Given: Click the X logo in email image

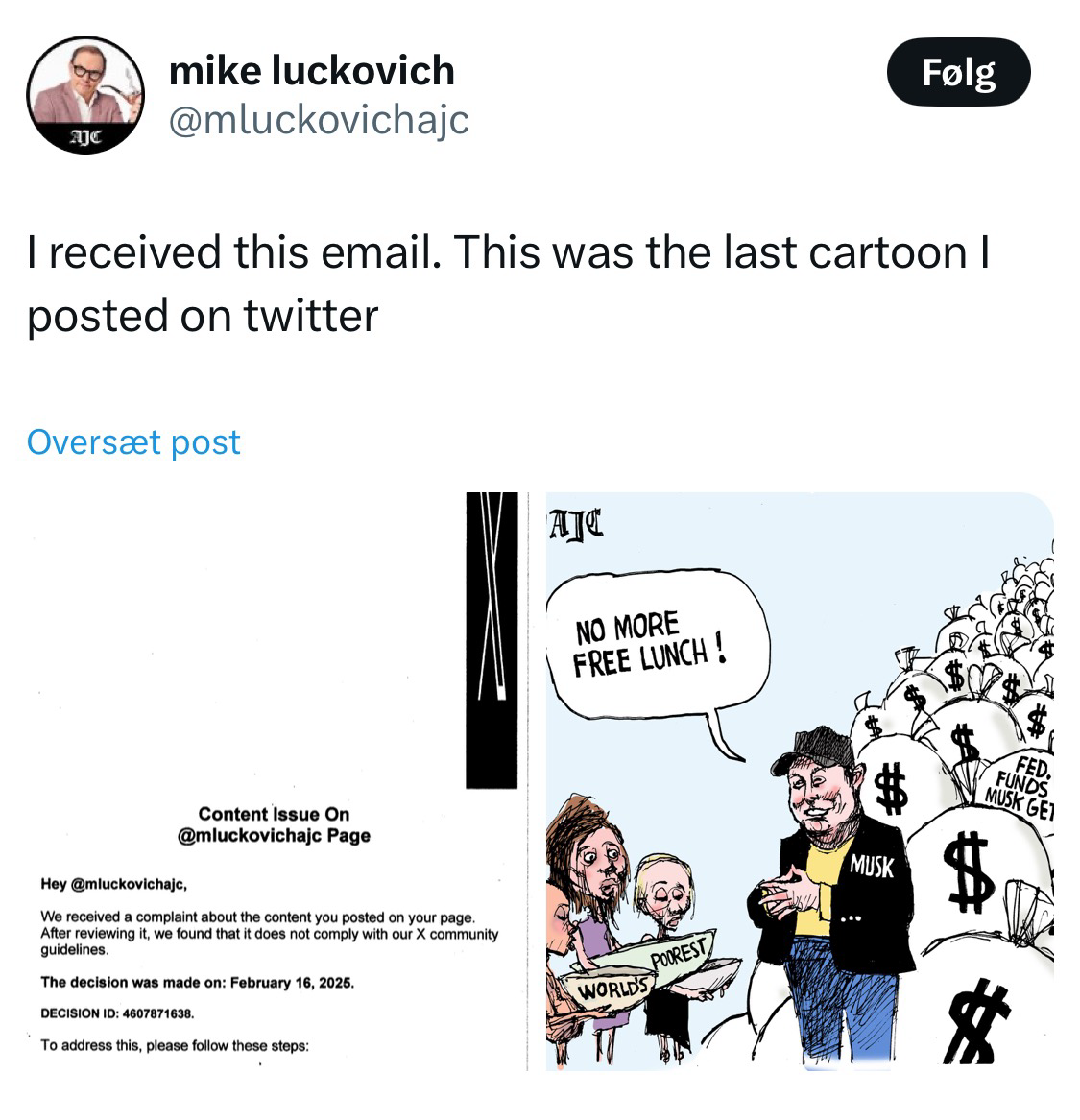Looking at the screenshot, I should (x=492, y=640).
